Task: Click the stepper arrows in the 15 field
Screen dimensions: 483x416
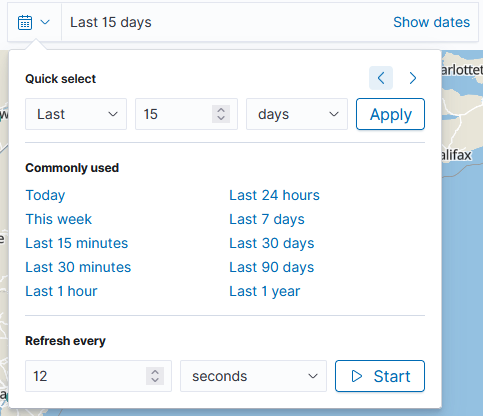Action: coord(221,114)
